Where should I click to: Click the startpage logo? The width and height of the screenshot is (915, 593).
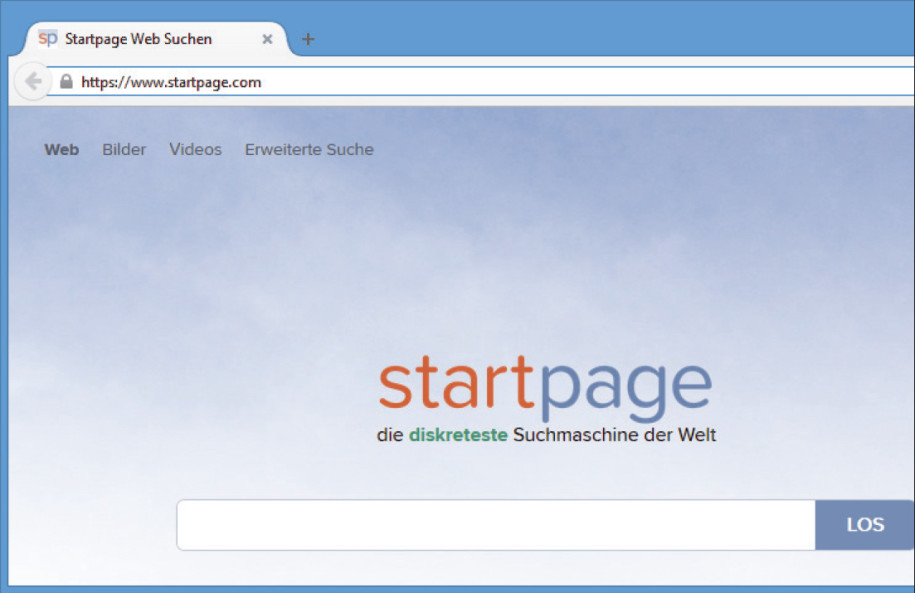point(546,388)
